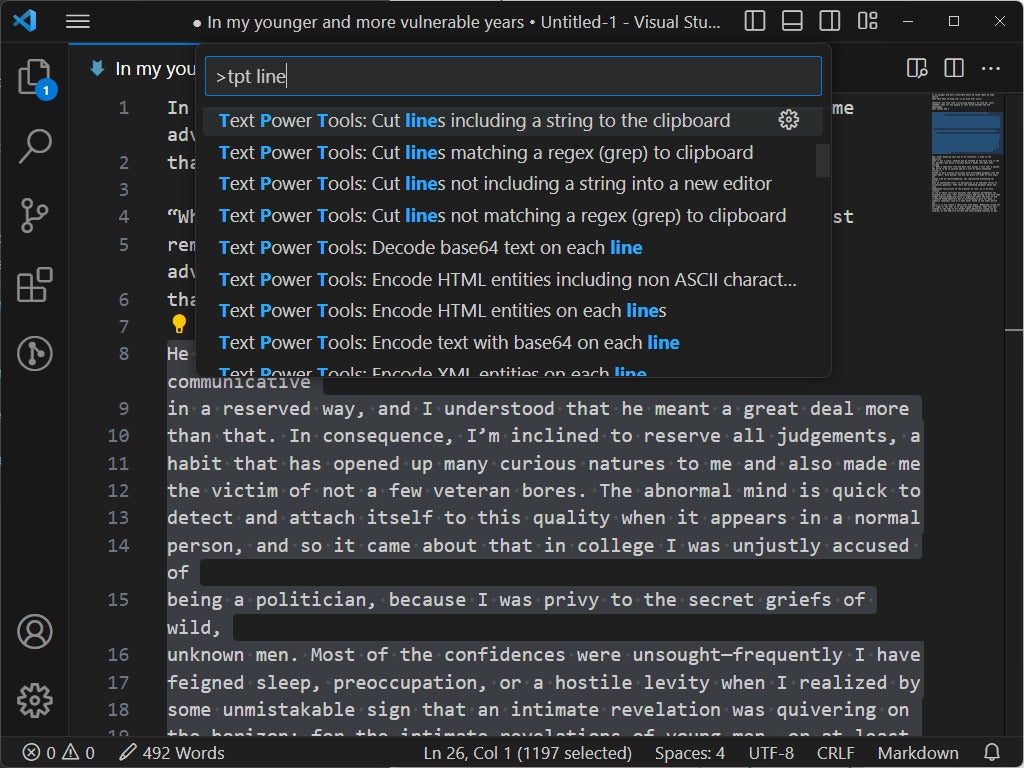Open the Source Control view

pyautogui.click(x=35, y=216)
